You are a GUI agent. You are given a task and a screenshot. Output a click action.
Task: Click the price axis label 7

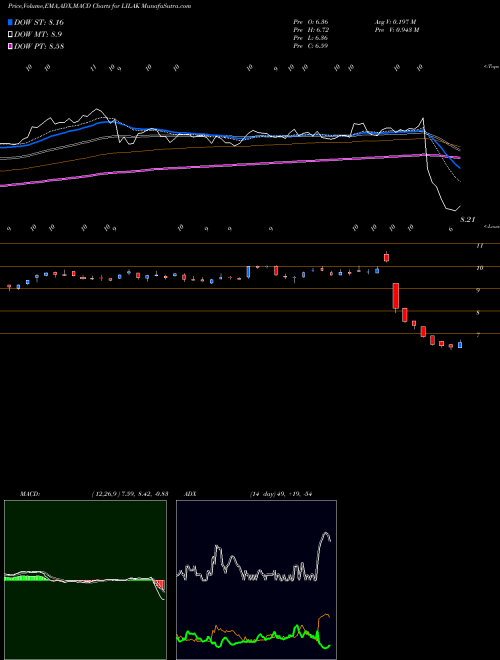click(x=478, y=335)
